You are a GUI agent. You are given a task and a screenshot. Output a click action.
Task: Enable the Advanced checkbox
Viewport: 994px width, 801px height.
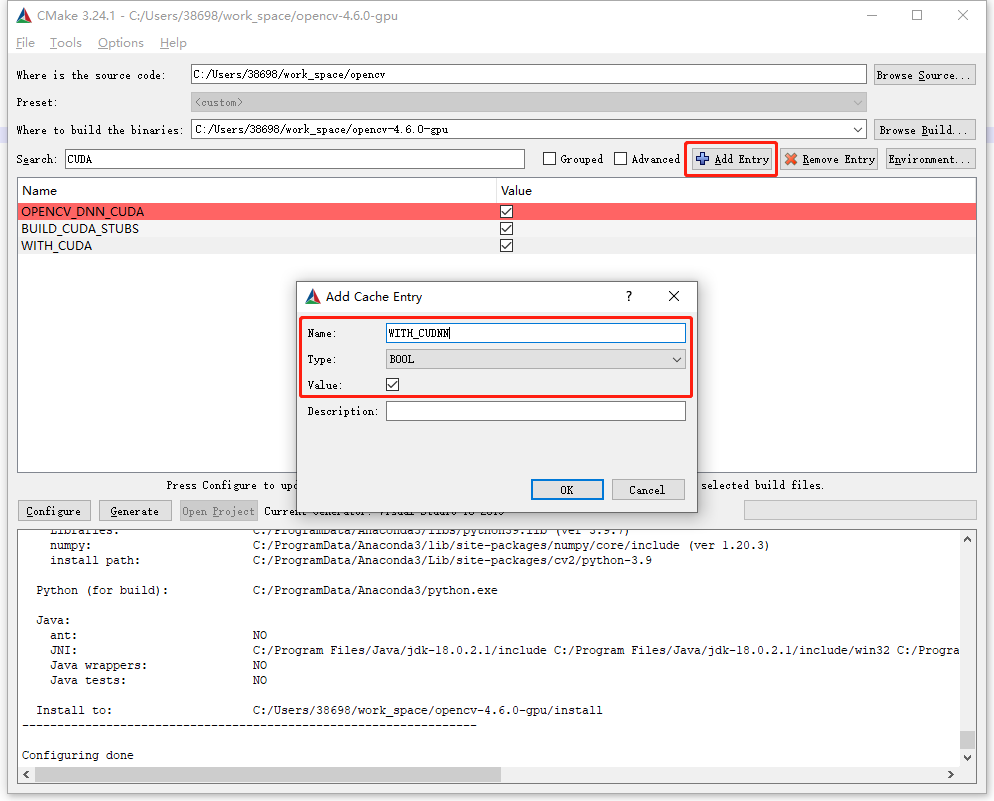[620, 159]
